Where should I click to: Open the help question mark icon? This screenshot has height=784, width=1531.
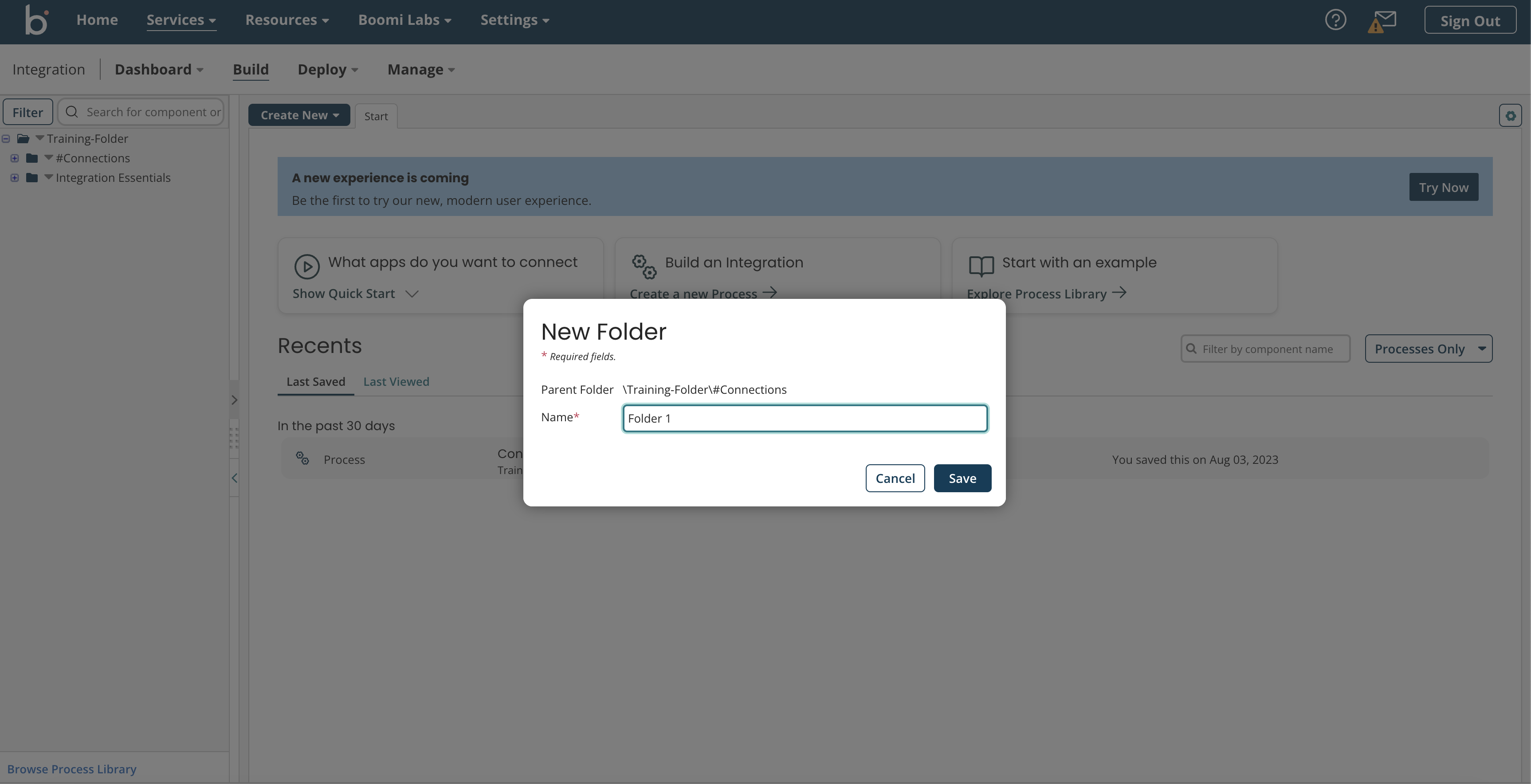1336,20
